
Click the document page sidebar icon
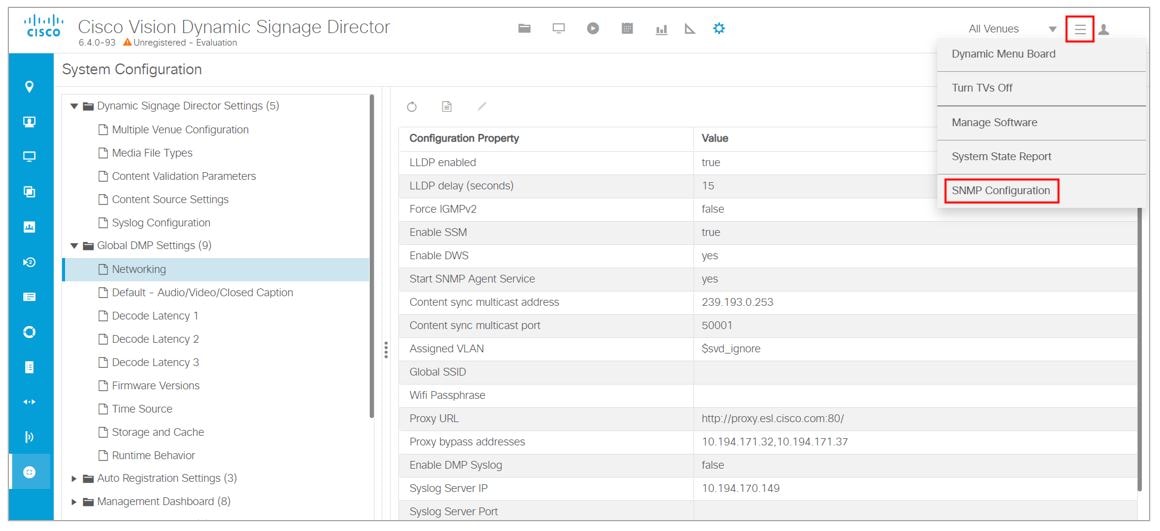pyautogui.click(x=30, y=367)
